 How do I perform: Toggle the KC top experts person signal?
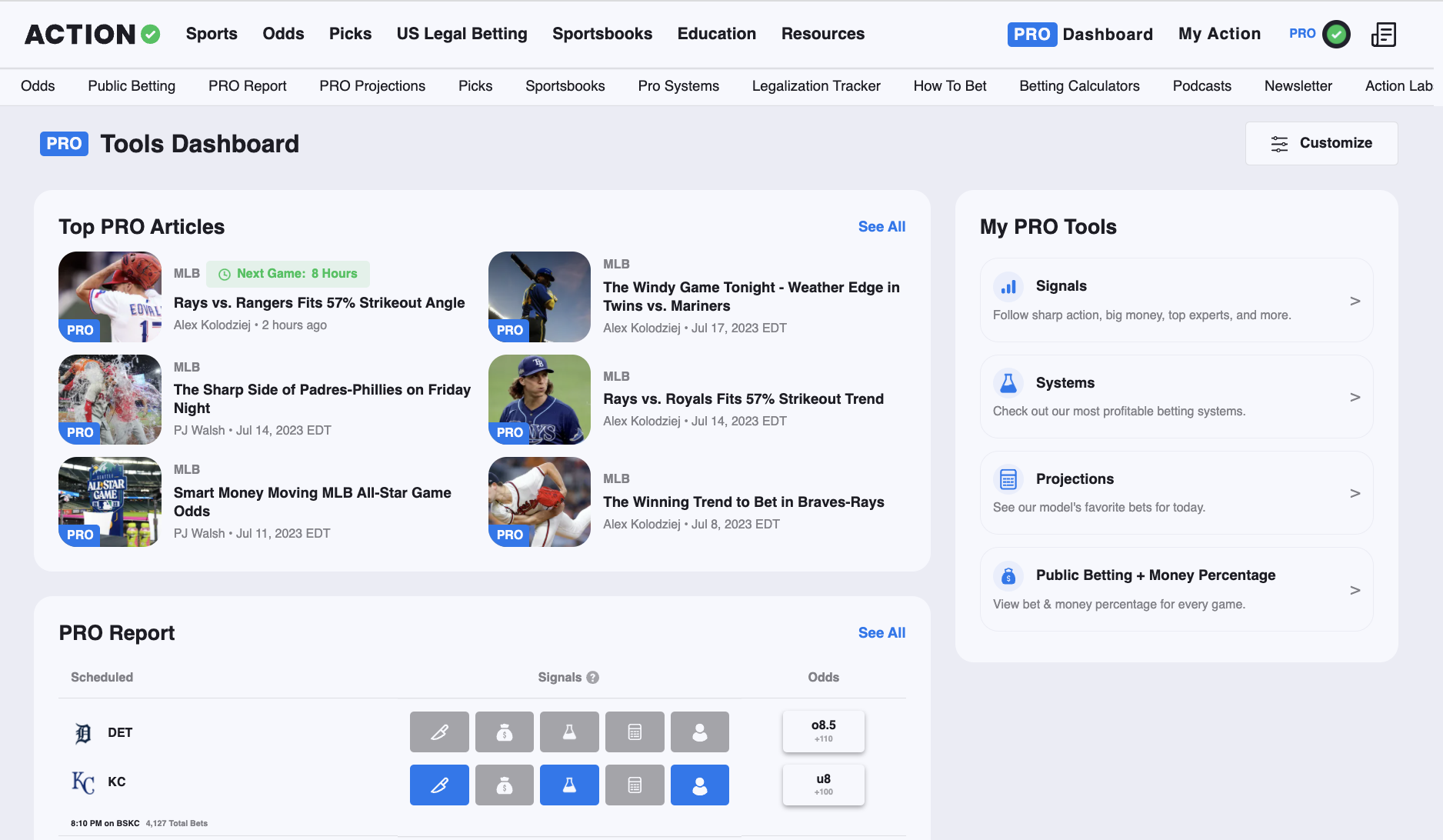(x=700, y=785)
